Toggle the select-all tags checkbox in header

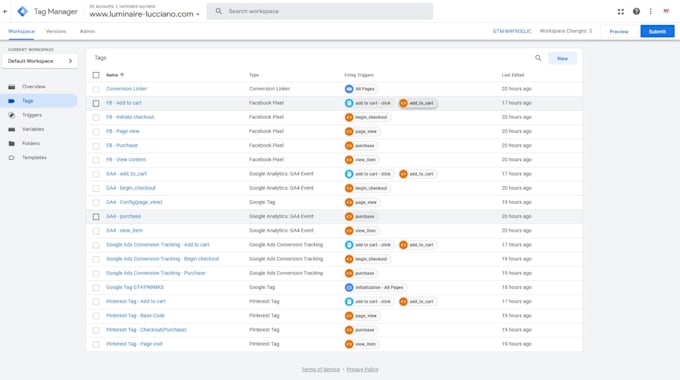96,75
